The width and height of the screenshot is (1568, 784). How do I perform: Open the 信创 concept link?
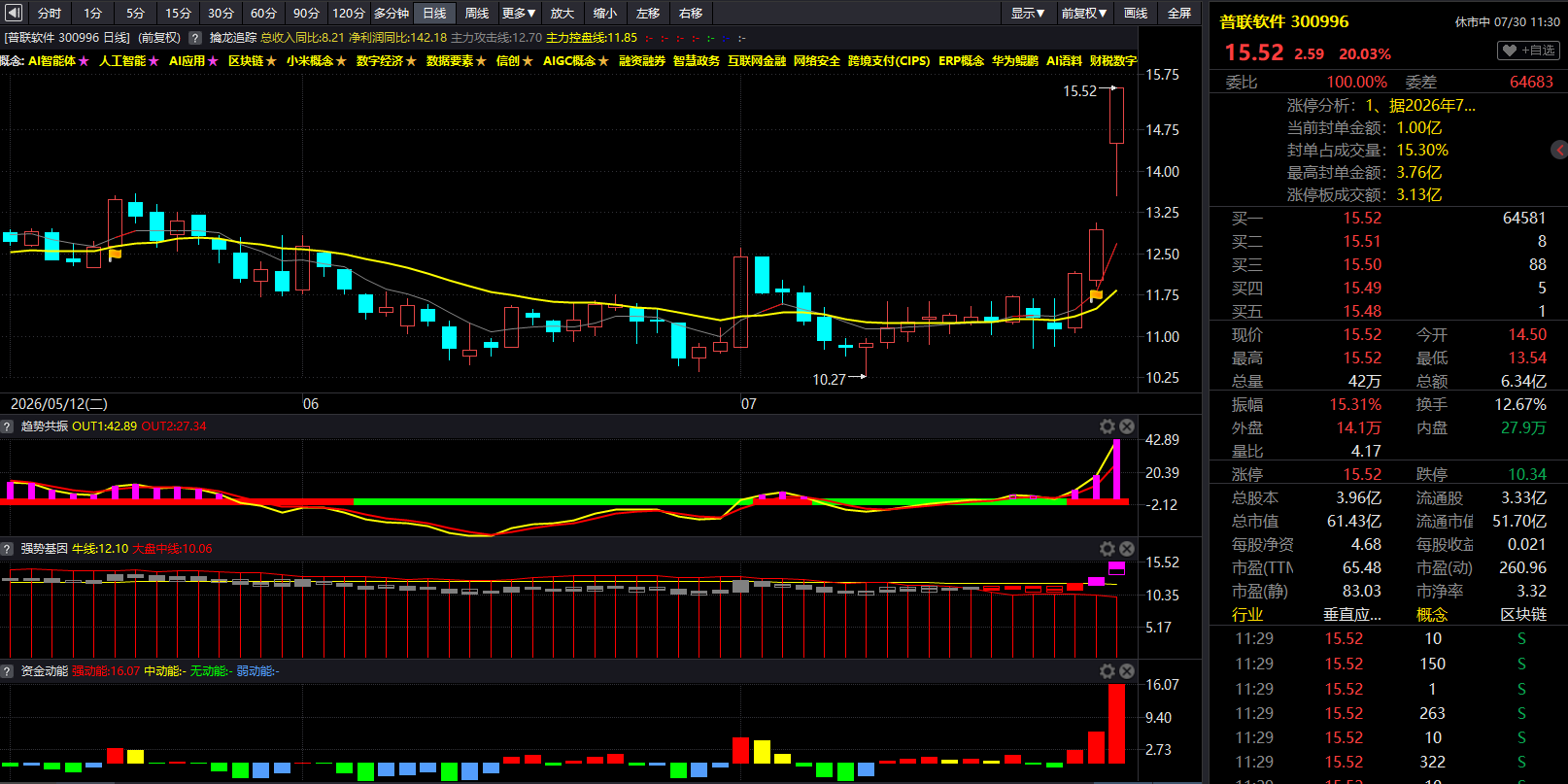[508, 61]
